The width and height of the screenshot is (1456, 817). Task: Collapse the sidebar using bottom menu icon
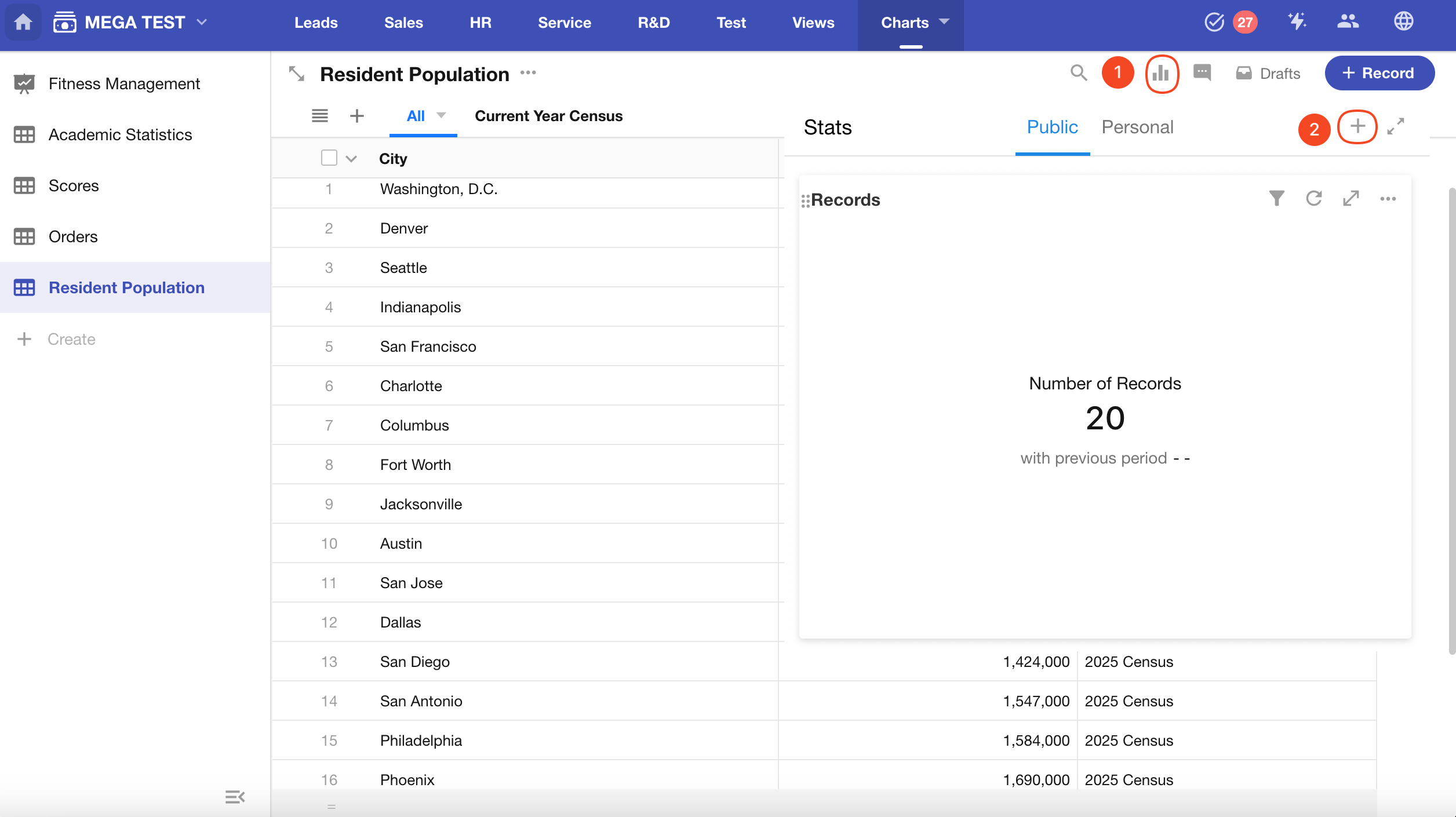point(235,797)
